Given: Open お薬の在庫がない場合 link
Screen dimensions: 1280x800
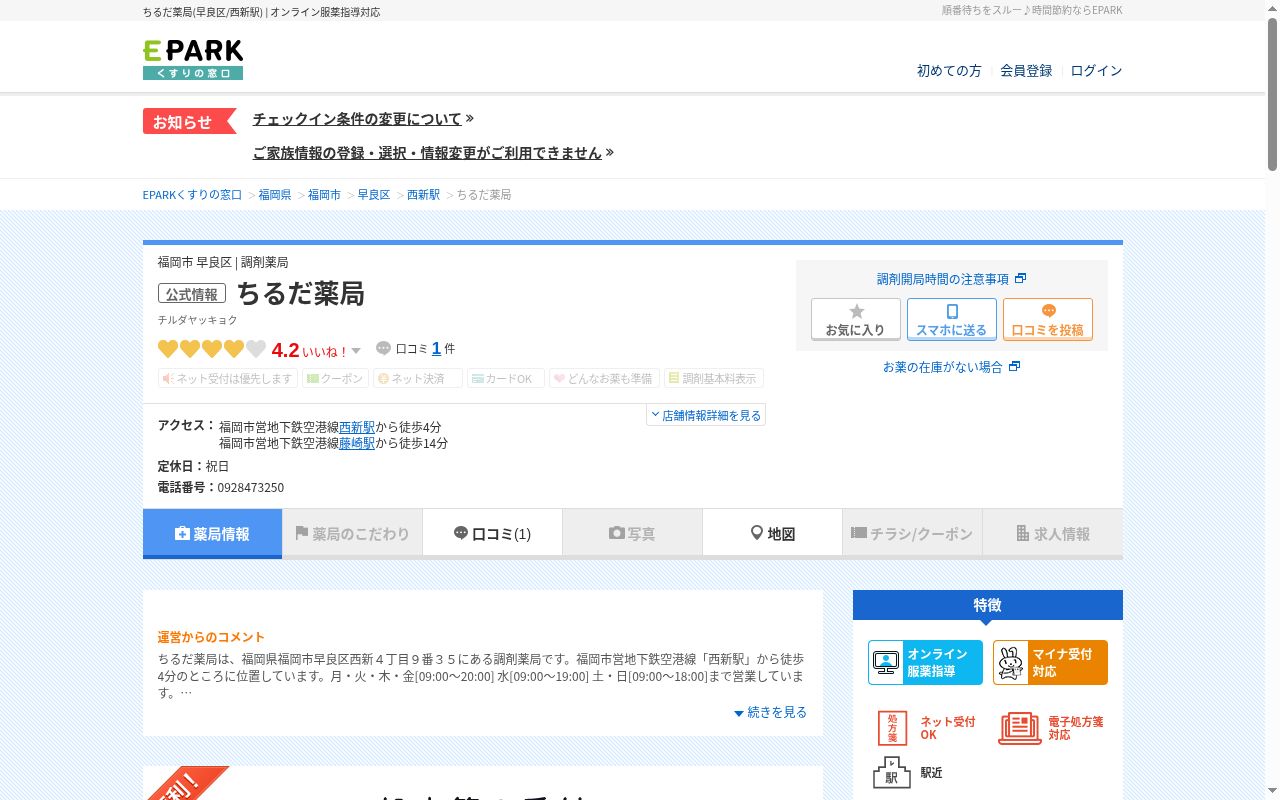Looking at the screenshot, I should 951,367.
